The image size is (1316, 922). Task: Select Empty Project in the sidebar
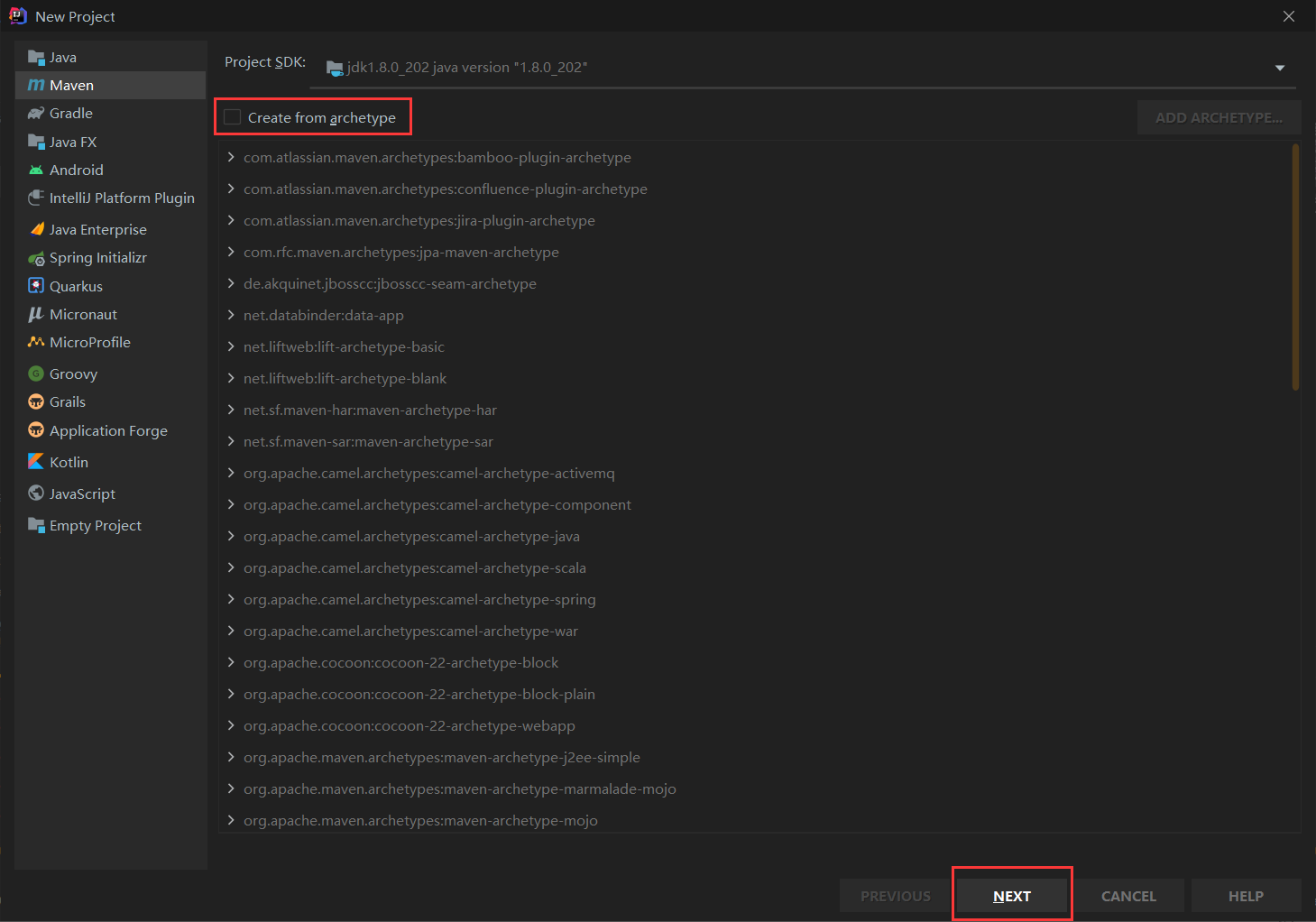coord(95,525)
